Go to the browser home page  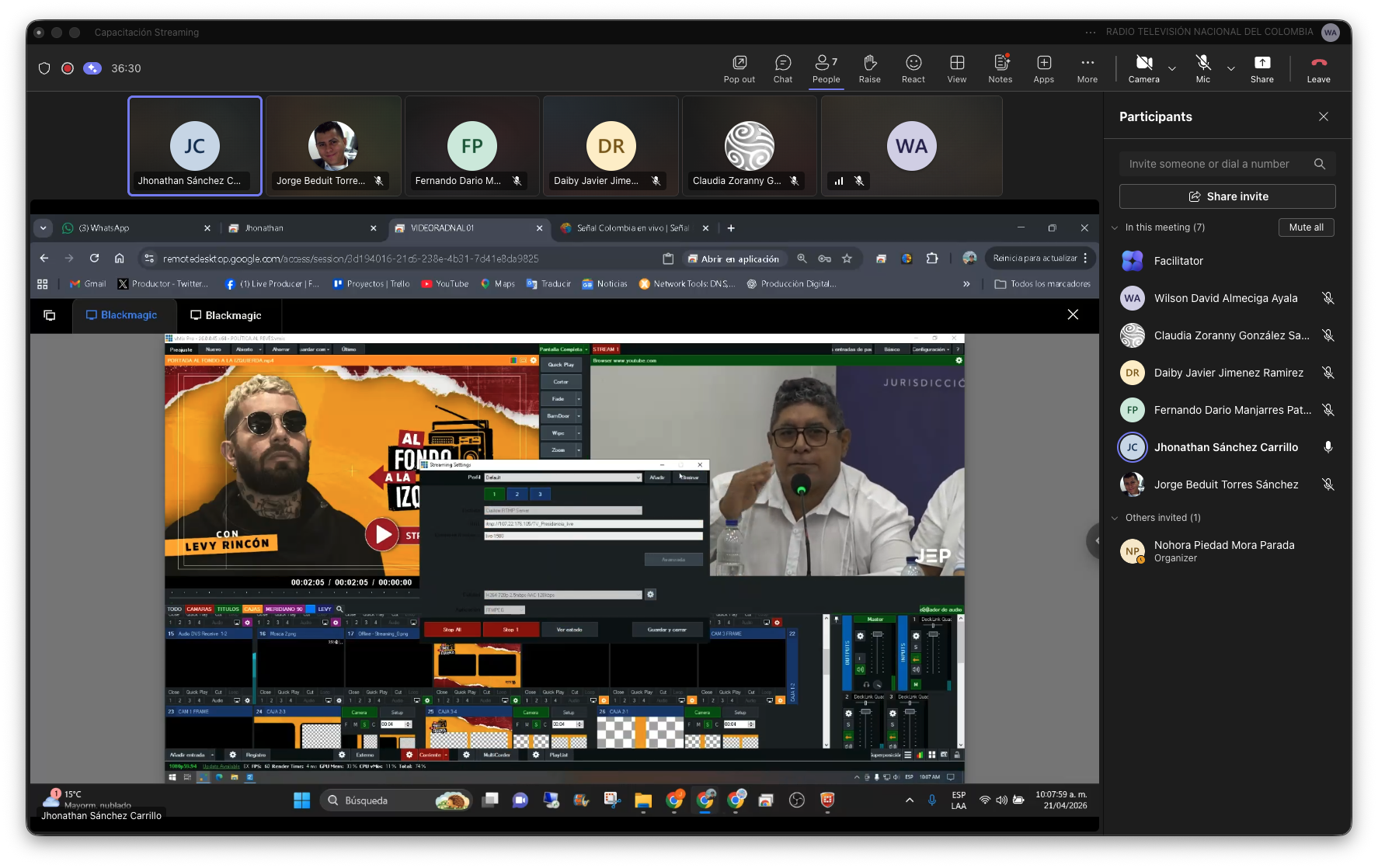119,259
